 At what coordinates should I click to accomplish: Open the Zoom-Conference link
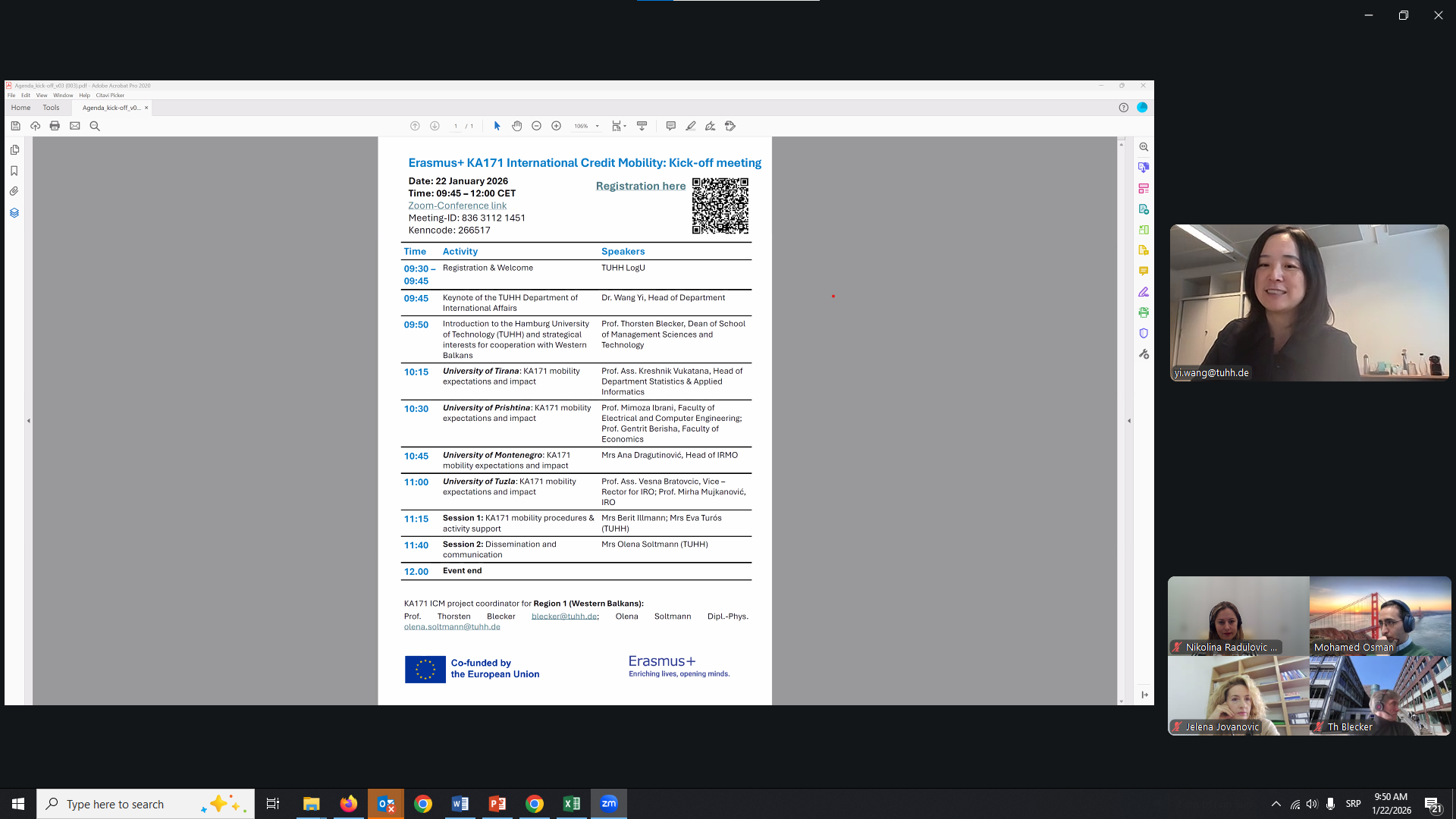click(457, 206)
